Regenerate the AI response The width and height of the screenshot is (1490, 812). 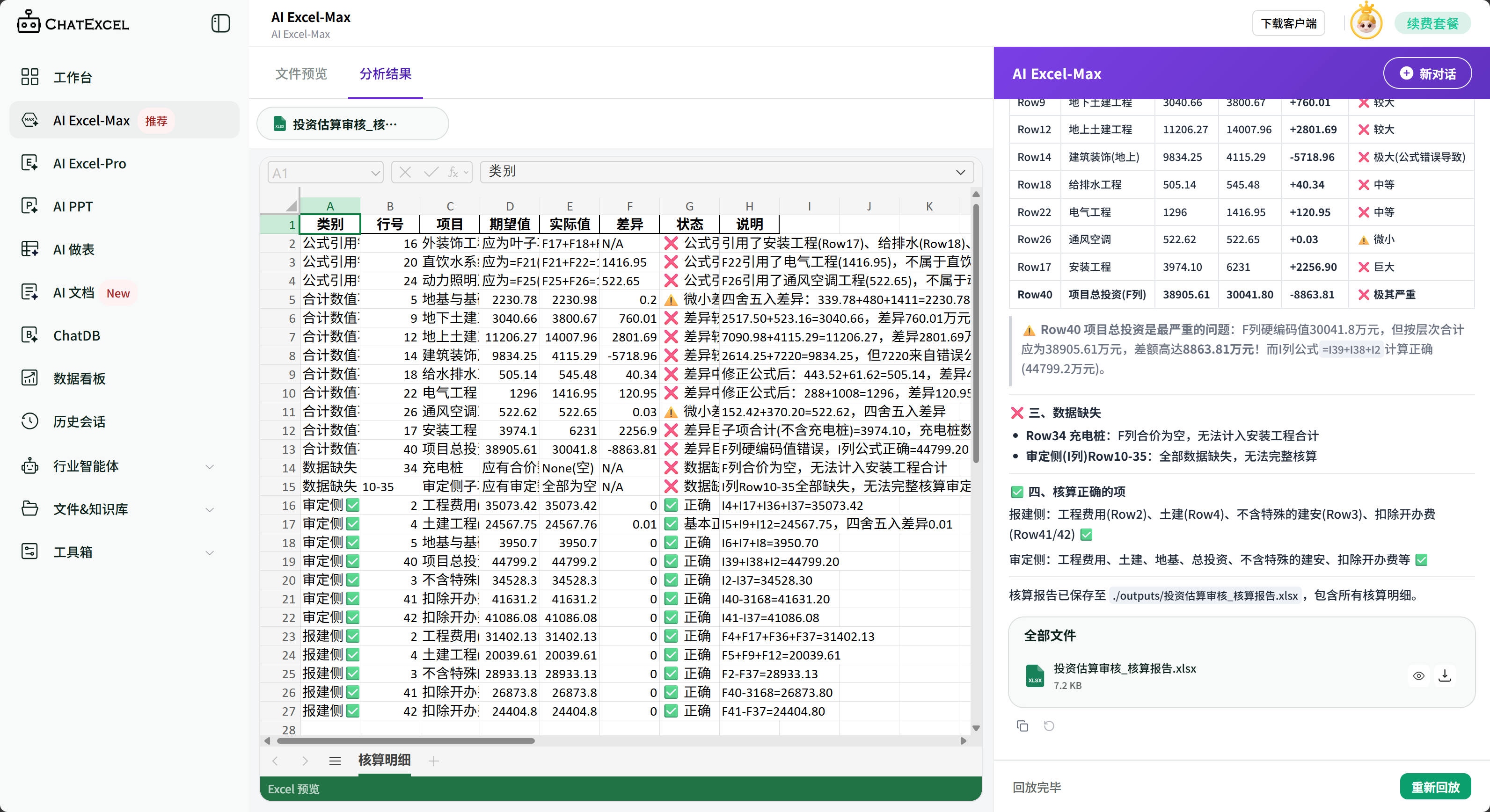tap(1049, 726)
